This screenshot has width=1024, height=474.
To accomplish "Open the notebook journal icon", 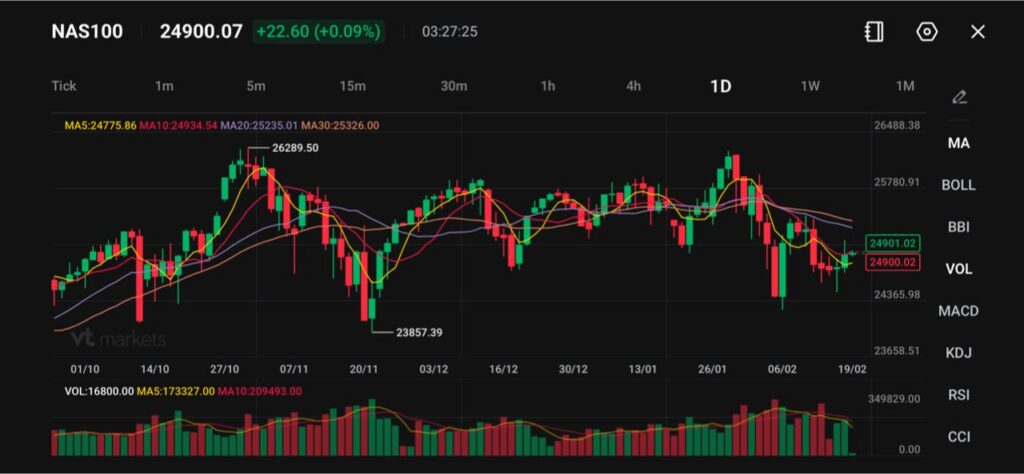I will click(x=874, y=32).
